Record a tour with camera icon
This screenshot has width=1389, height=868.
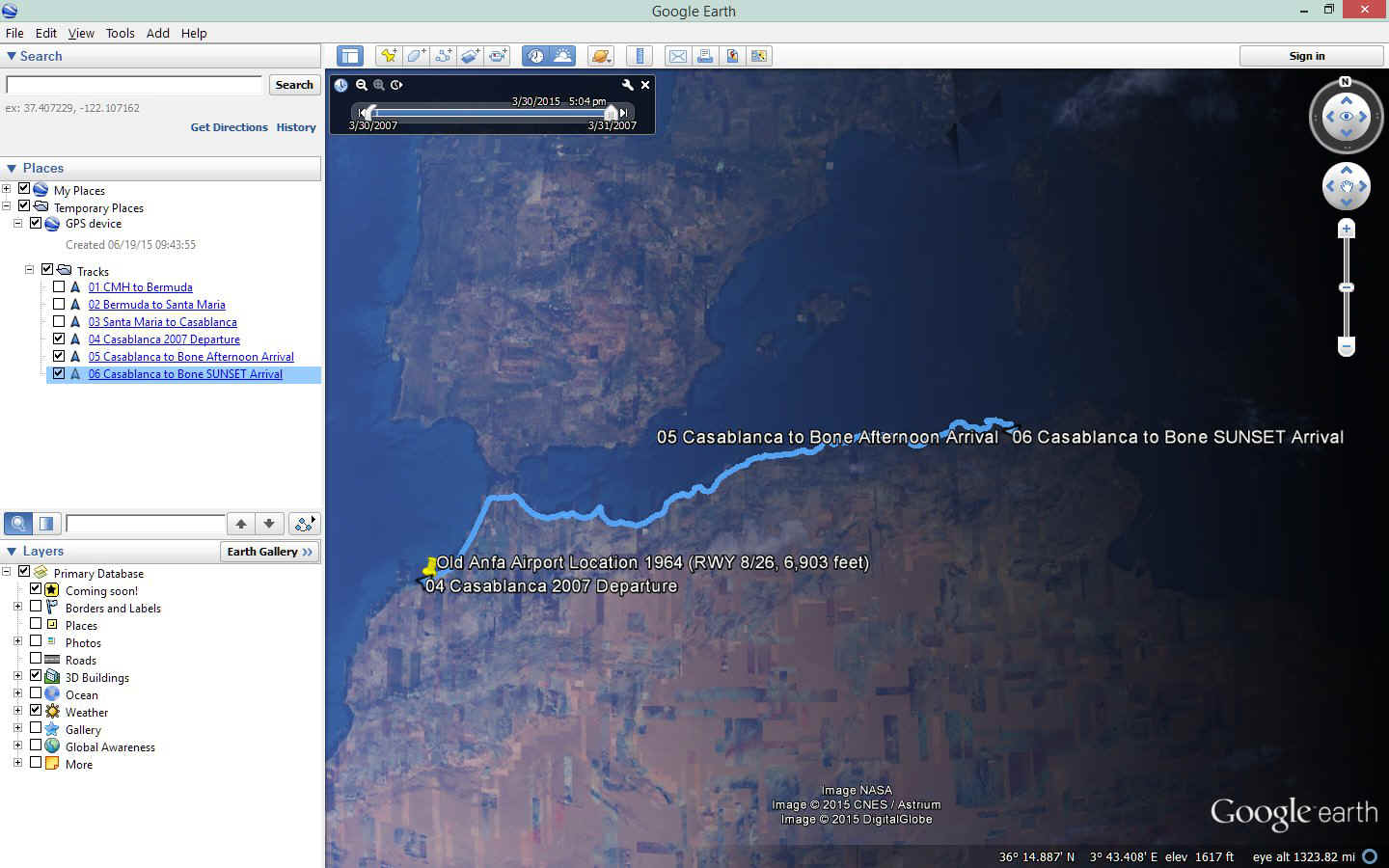pyautogui.click(x=497, y=56)
